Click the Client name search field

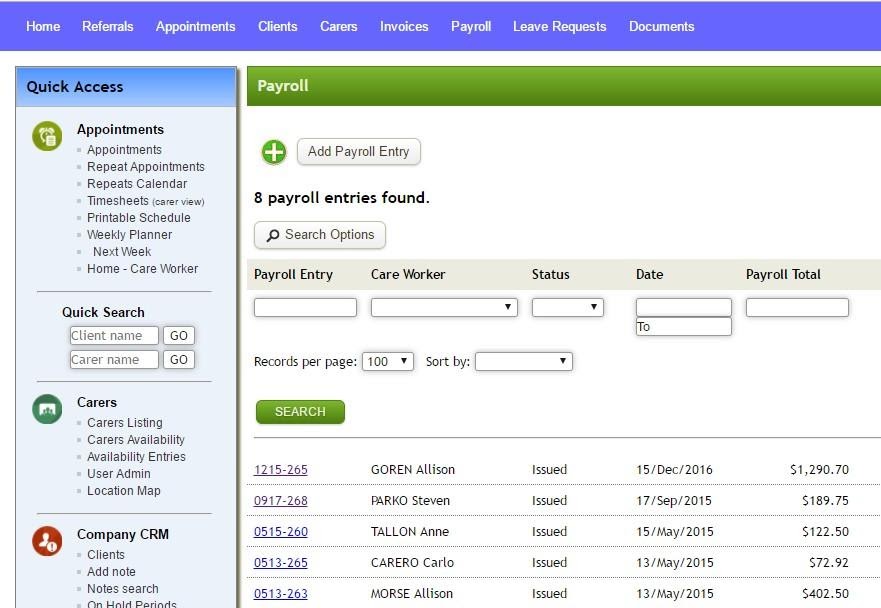click(x=114, y=335)
